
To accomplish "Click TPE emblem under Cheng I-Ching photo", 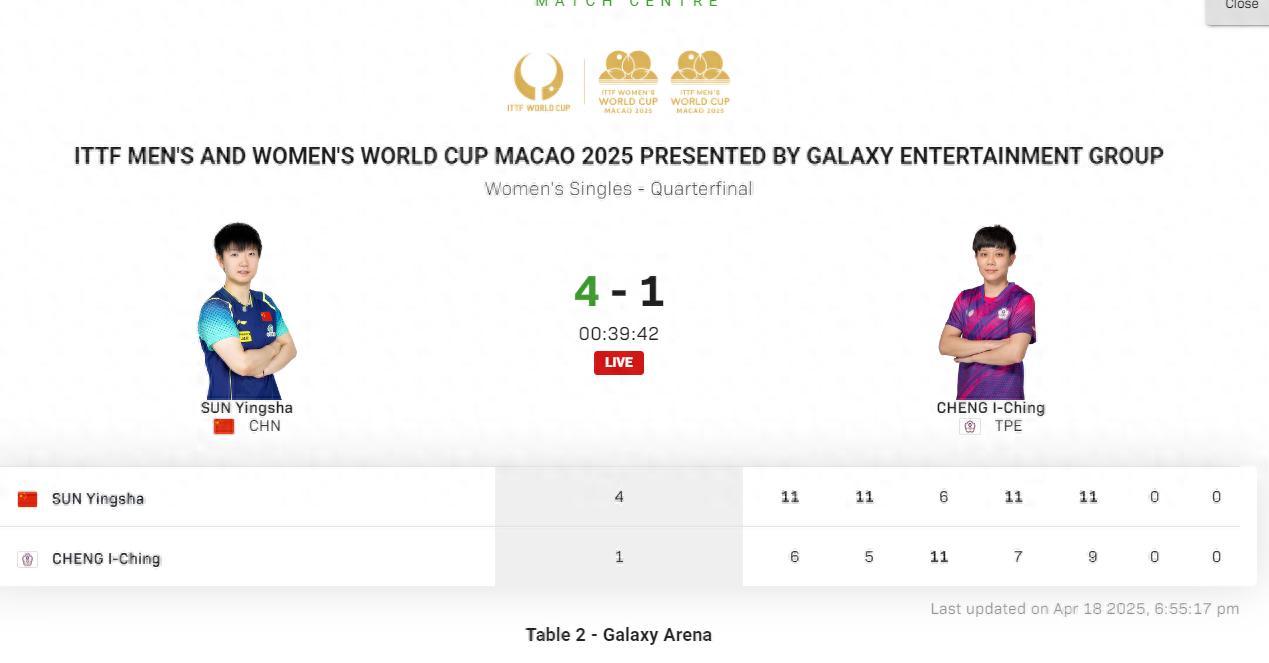I will point(969,426).
